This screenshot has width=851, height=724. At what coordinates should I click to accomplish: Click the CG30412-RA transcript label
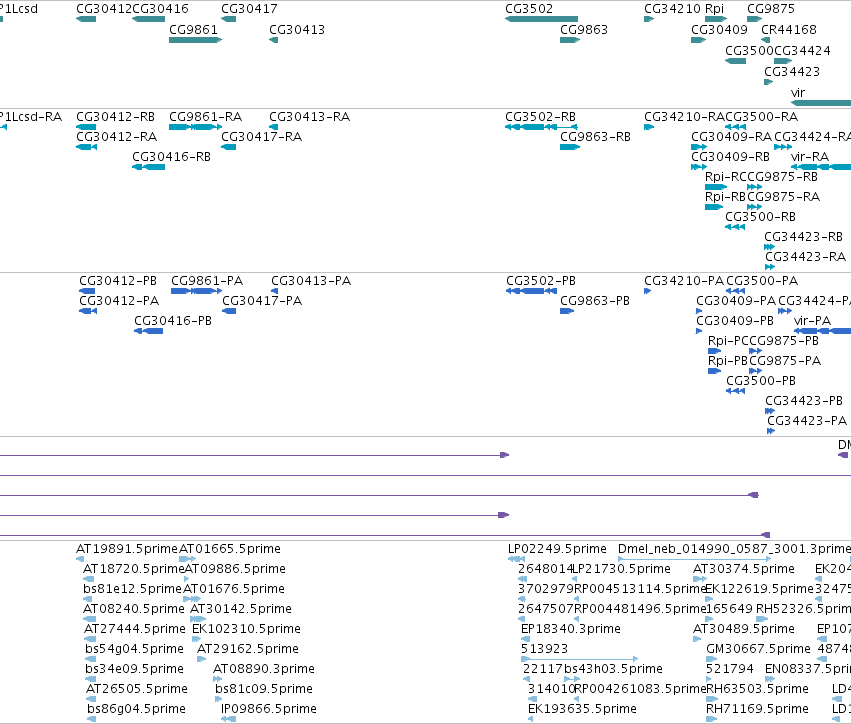tap(117, 137)
